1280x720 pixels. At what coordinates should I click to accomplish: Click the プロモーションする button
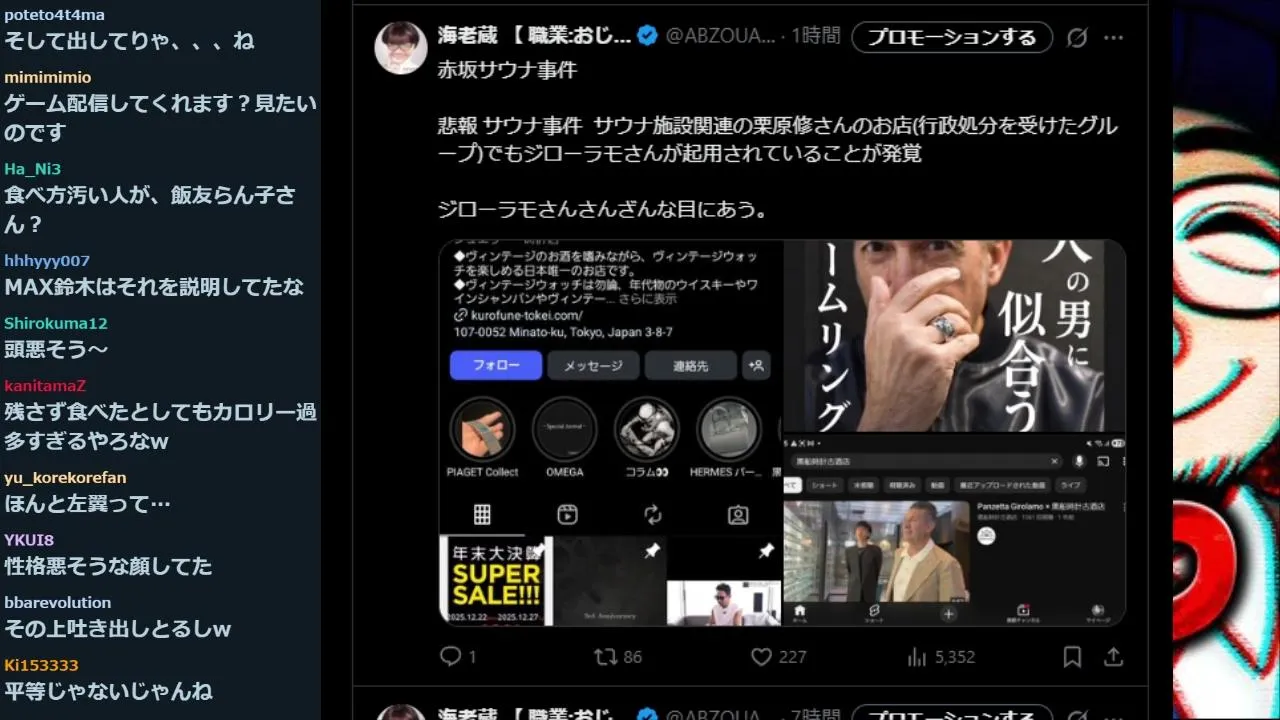coord(952,37)
